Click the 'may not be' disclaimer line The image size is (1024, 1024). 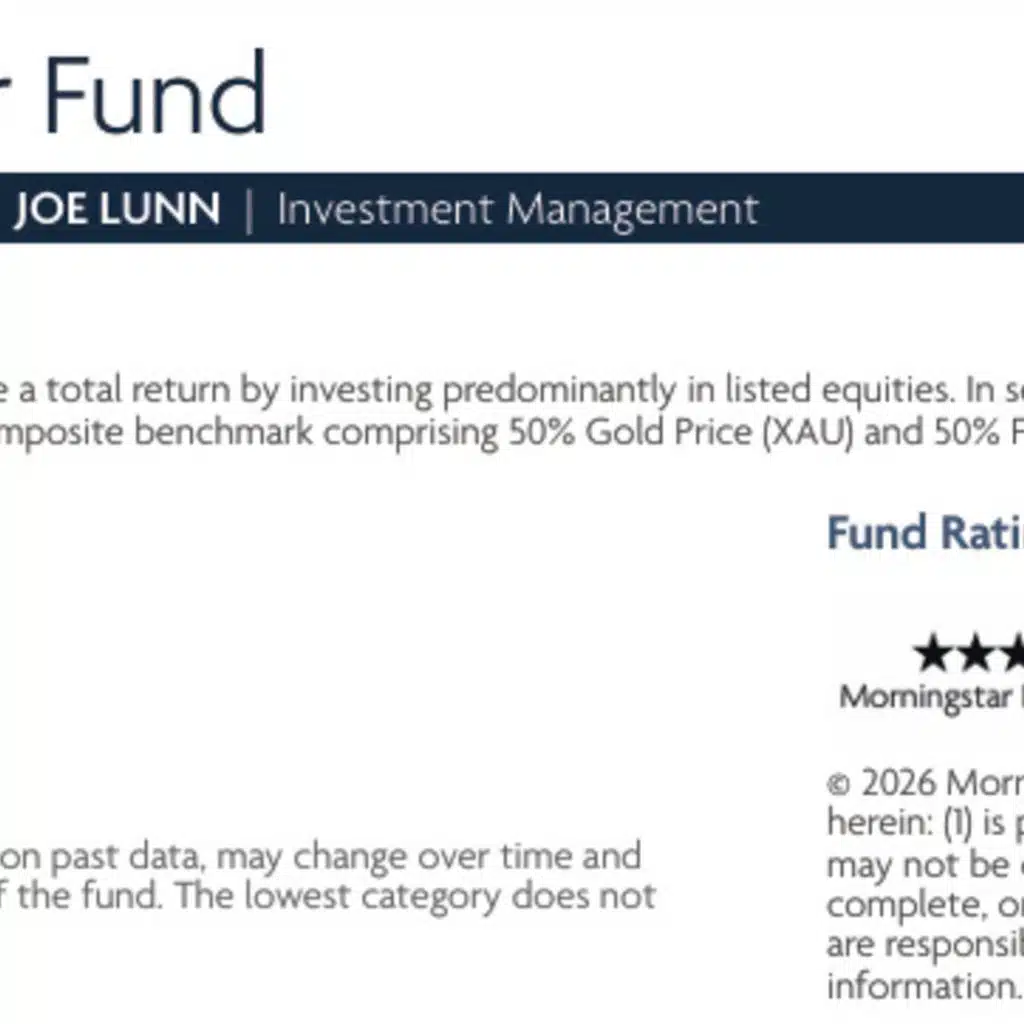918,865
